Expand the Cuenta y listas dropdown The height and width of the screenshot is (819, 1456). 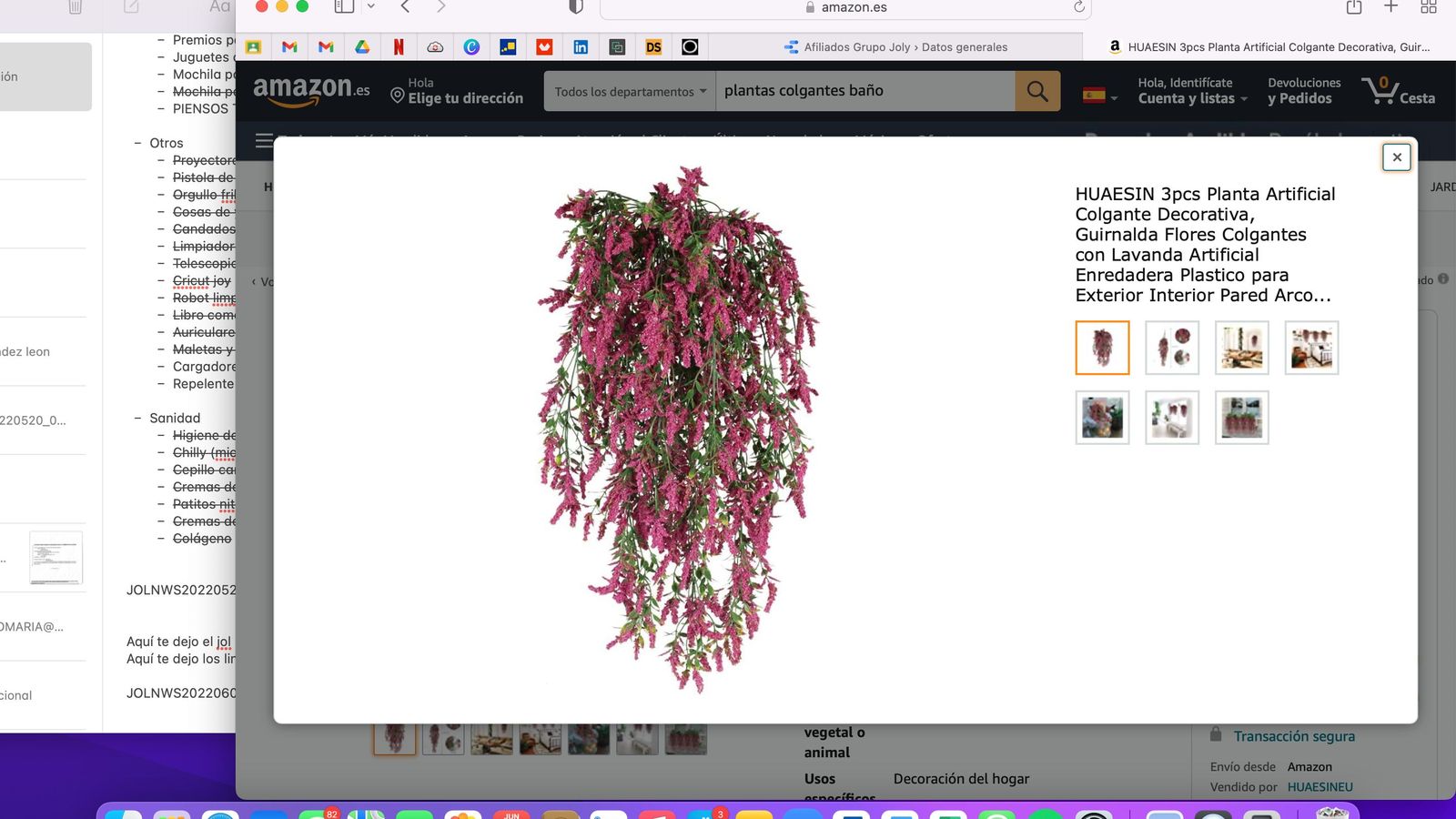click(x=1190, y=97)
